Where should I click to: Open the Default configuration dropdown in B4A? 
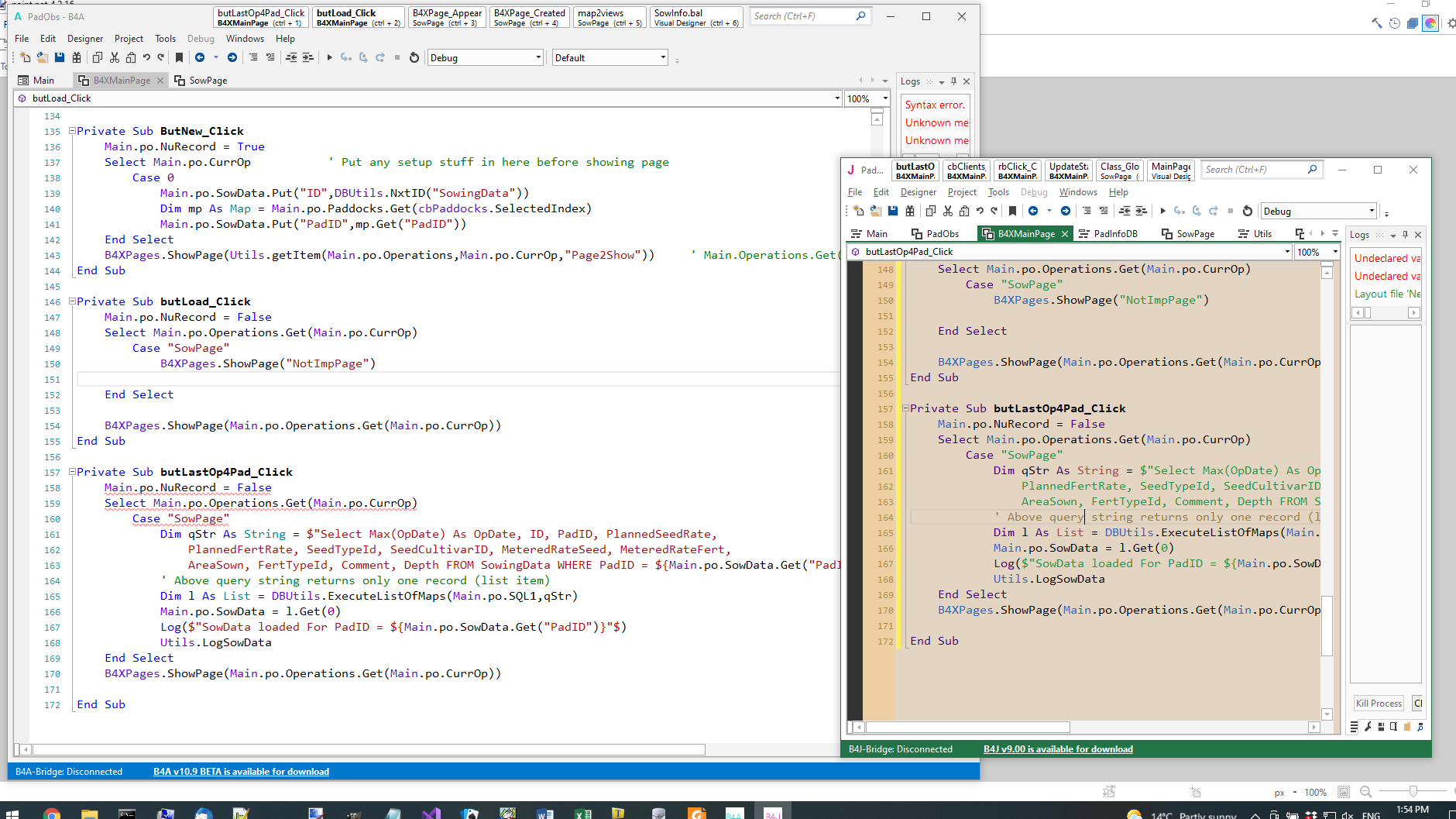coord(663,57)
